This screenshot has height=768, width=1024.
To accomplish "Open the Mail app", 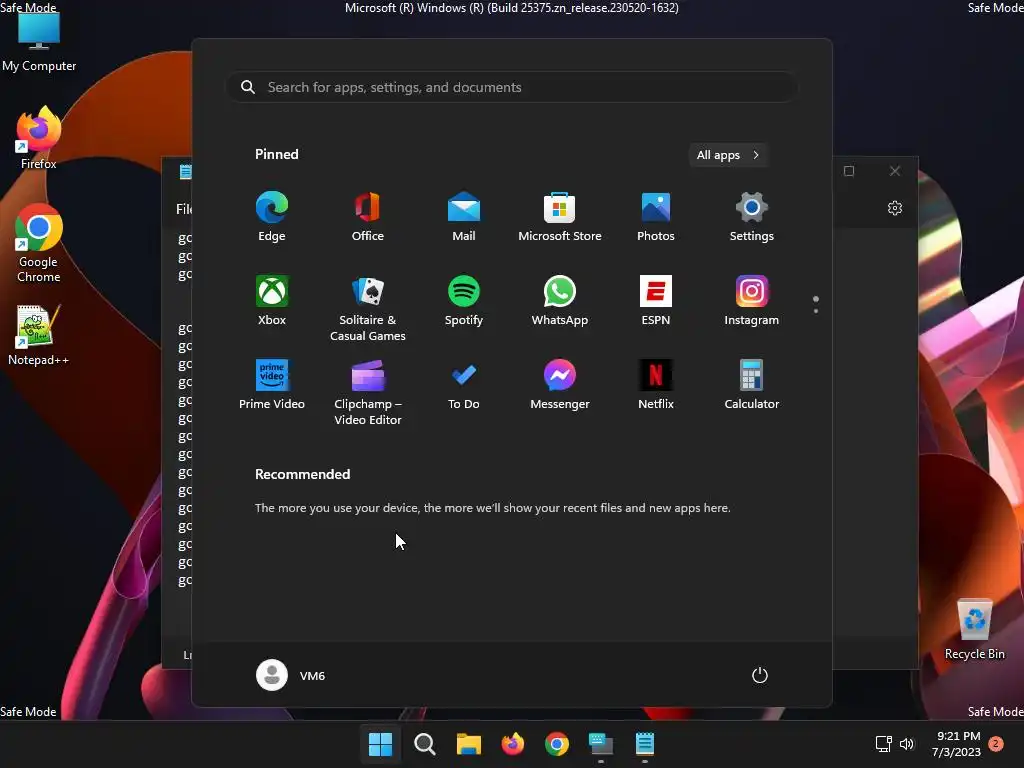I will pos(464,217).
